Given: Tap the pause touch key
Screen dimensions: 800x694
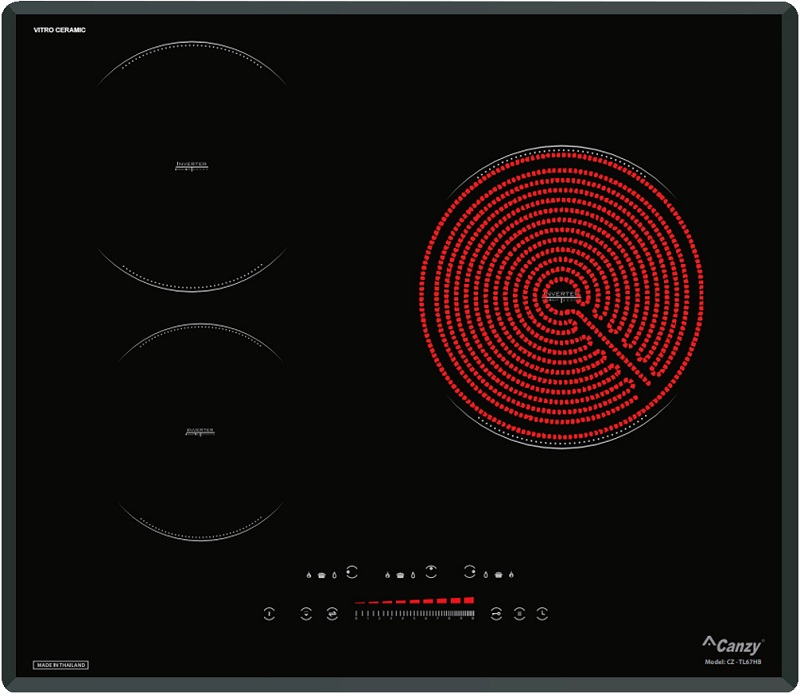Looking at the screenshot, I should (519, 613).
